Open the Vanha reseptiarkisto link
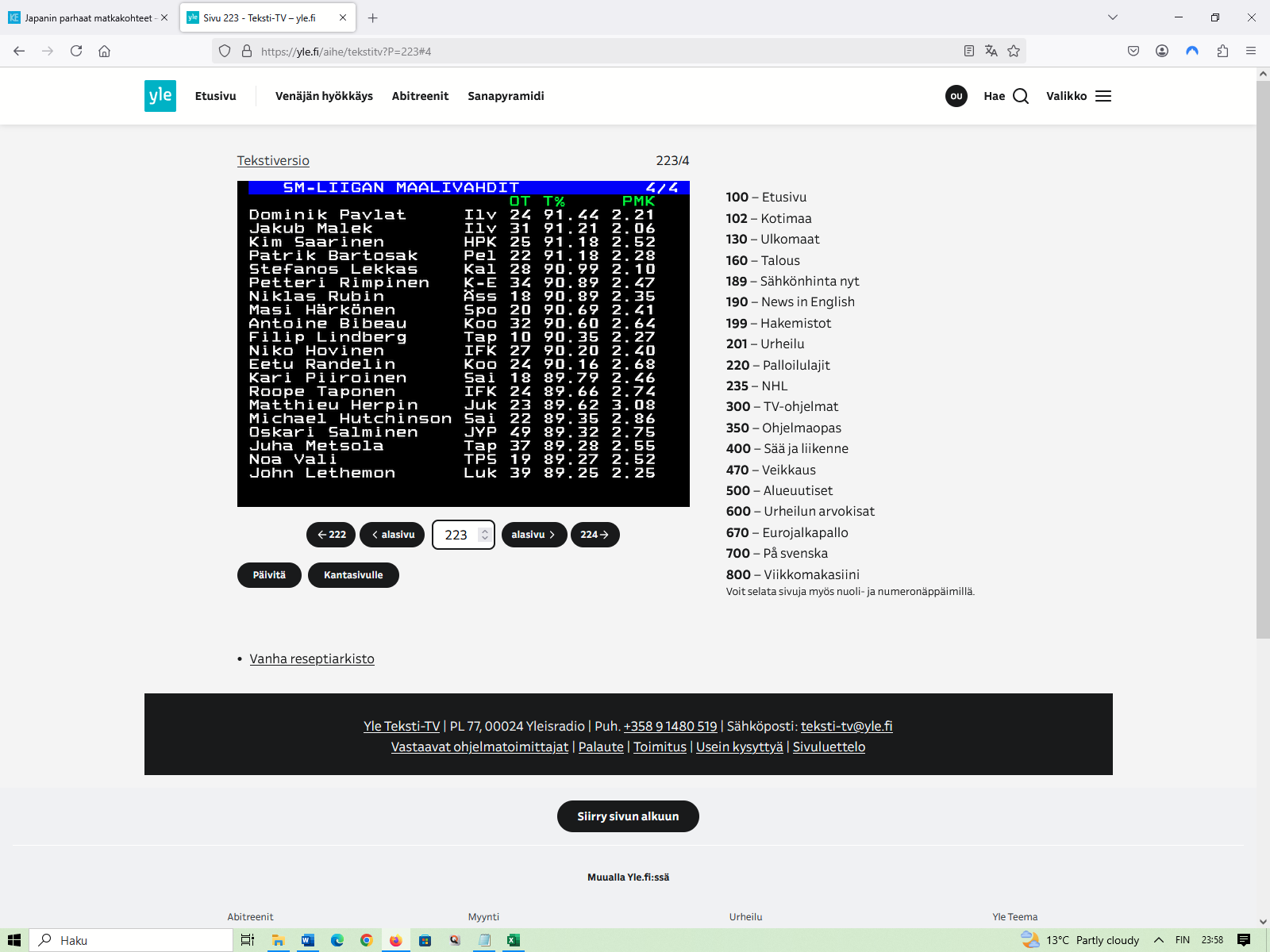This screenshot has width=1270, height=952. (312, 658)
